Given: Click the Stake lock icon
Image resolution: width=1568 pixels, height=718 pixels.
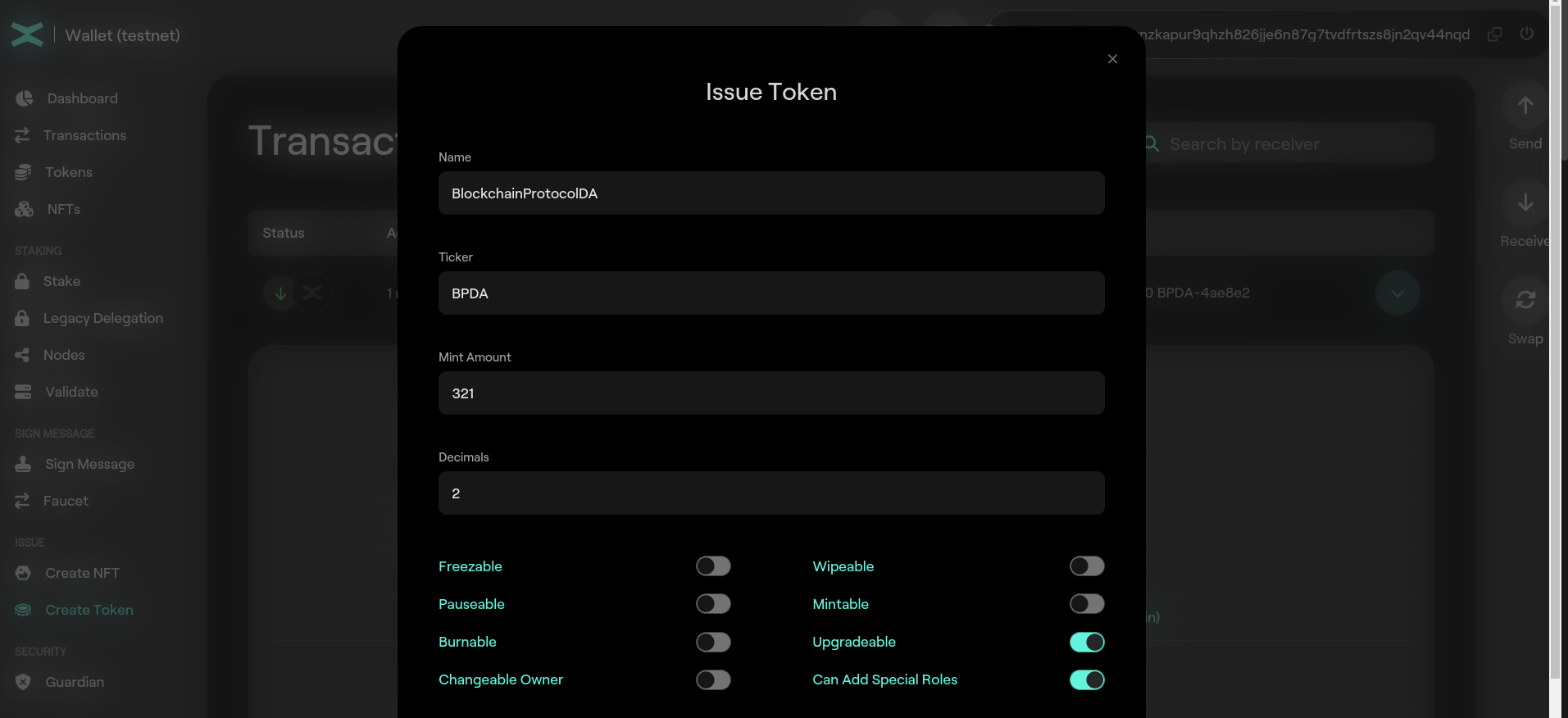Looking at the screenshot, I should [22, 281].
